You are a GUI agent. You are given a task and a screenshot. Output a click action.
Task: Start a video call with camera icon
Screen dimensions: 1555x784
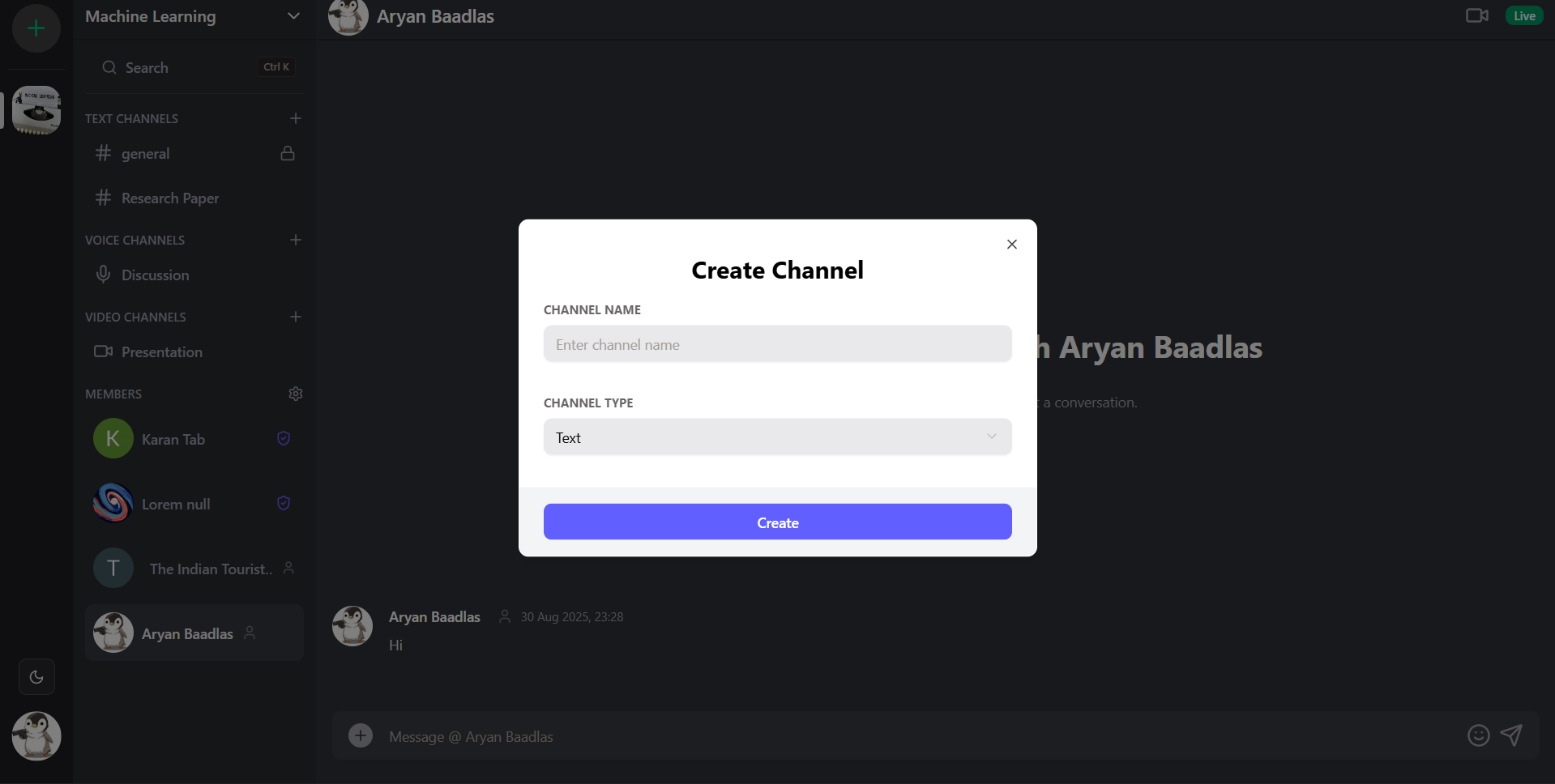pyautogui.click(x=1476, y=15)
